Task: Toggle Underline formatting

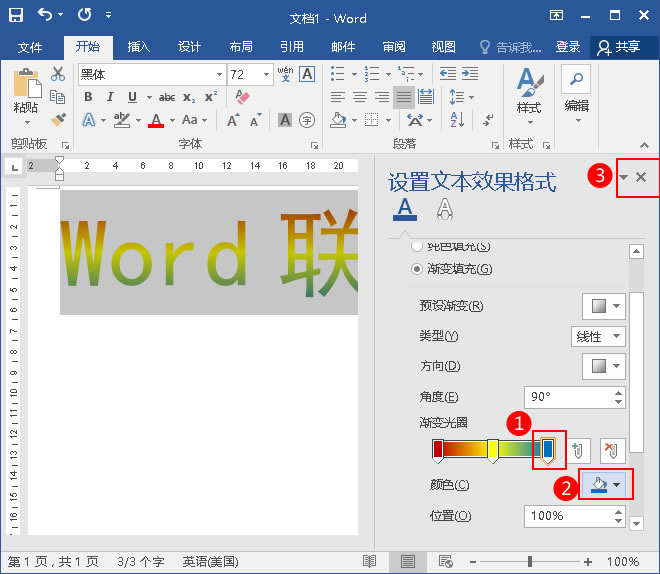Action: pyautogui.click(x=132, y=97)
